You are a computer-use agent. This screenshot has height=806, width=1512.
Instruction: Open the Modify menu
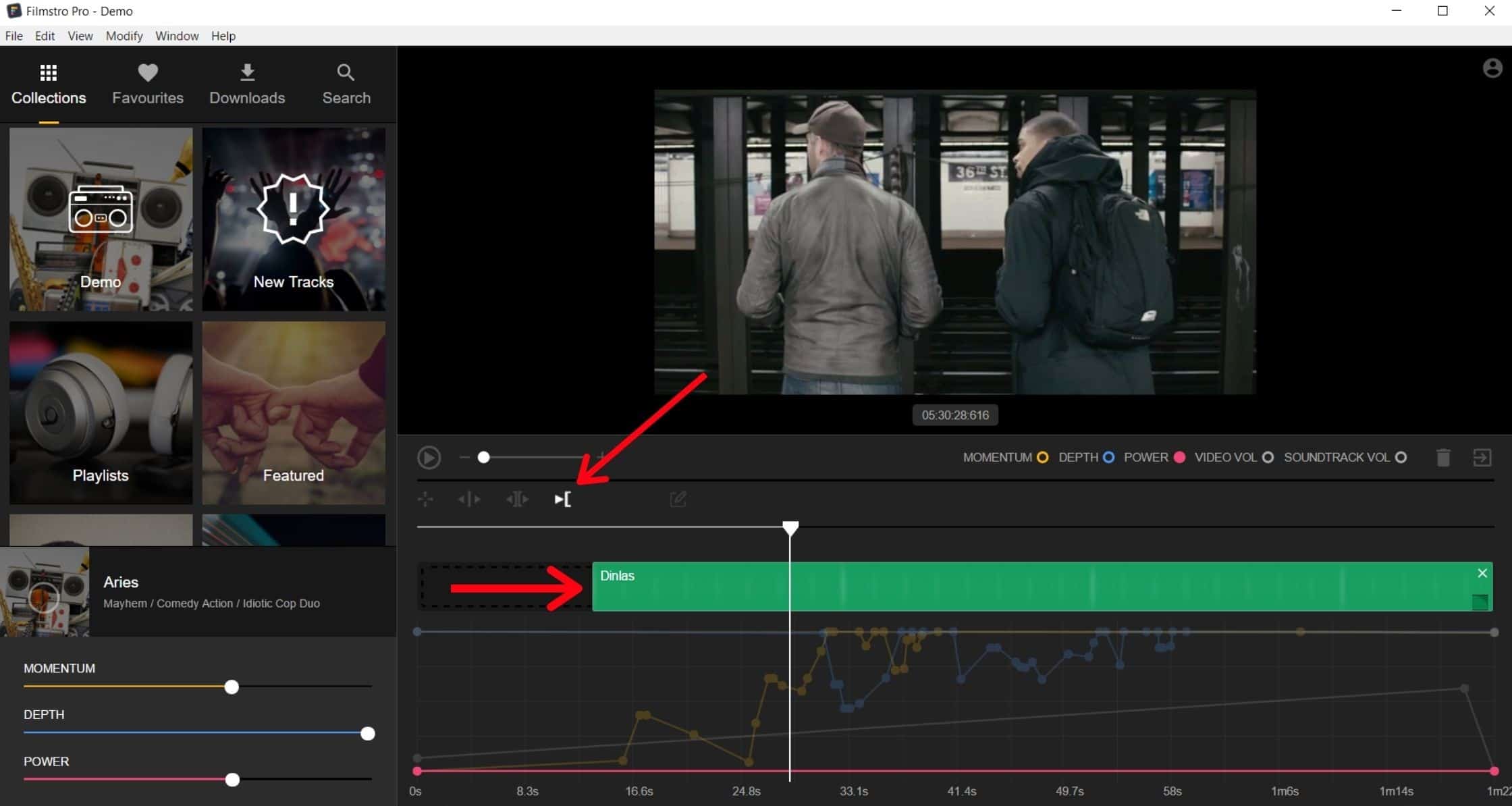coord(124,36)
